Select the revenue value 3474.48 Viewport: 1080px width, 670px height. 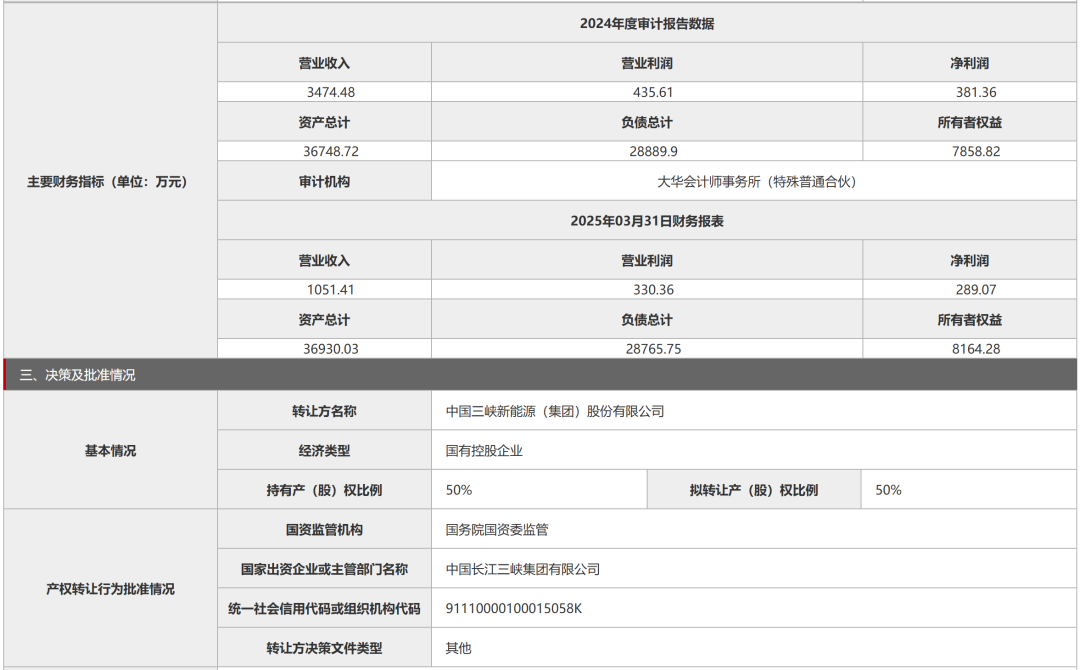point(331,92)
